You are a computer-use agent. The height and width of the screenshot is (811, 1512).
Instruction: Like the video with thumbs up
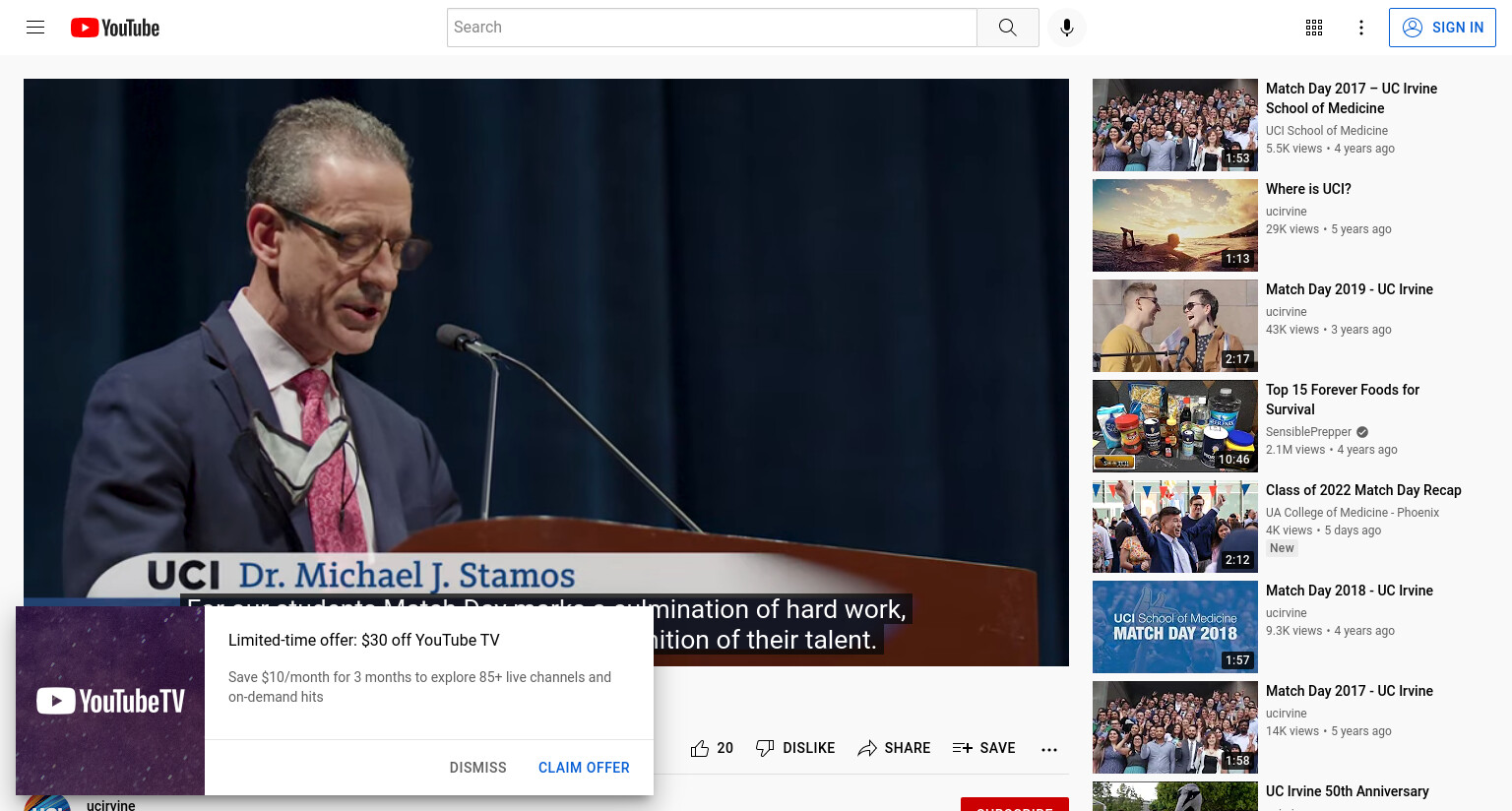[x=700, y=748]
